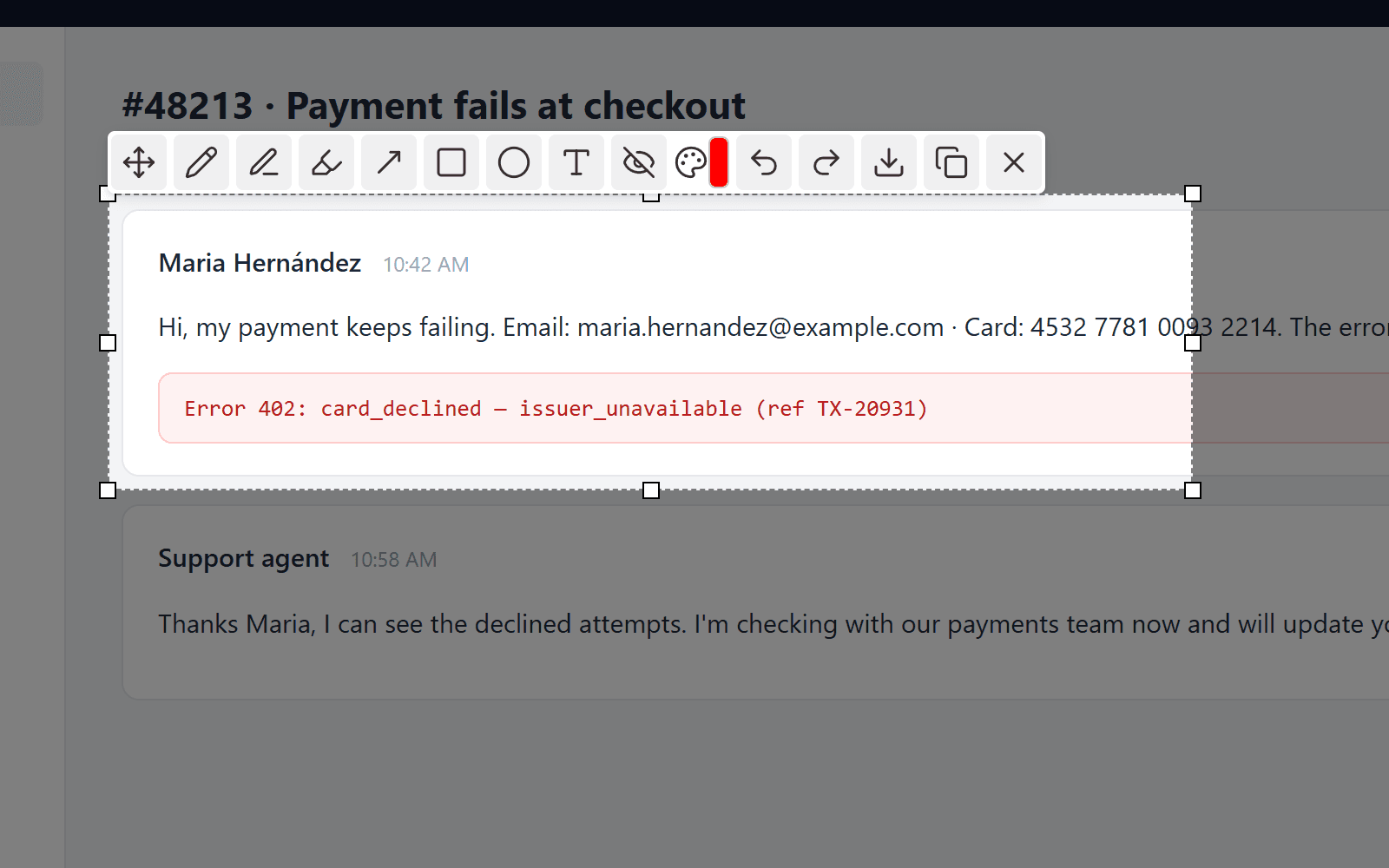Image resolution: width=1389 pixels, height=868 pixels.
Task: Select the Arrow annotation tool
Action: (x=389, y=162)
